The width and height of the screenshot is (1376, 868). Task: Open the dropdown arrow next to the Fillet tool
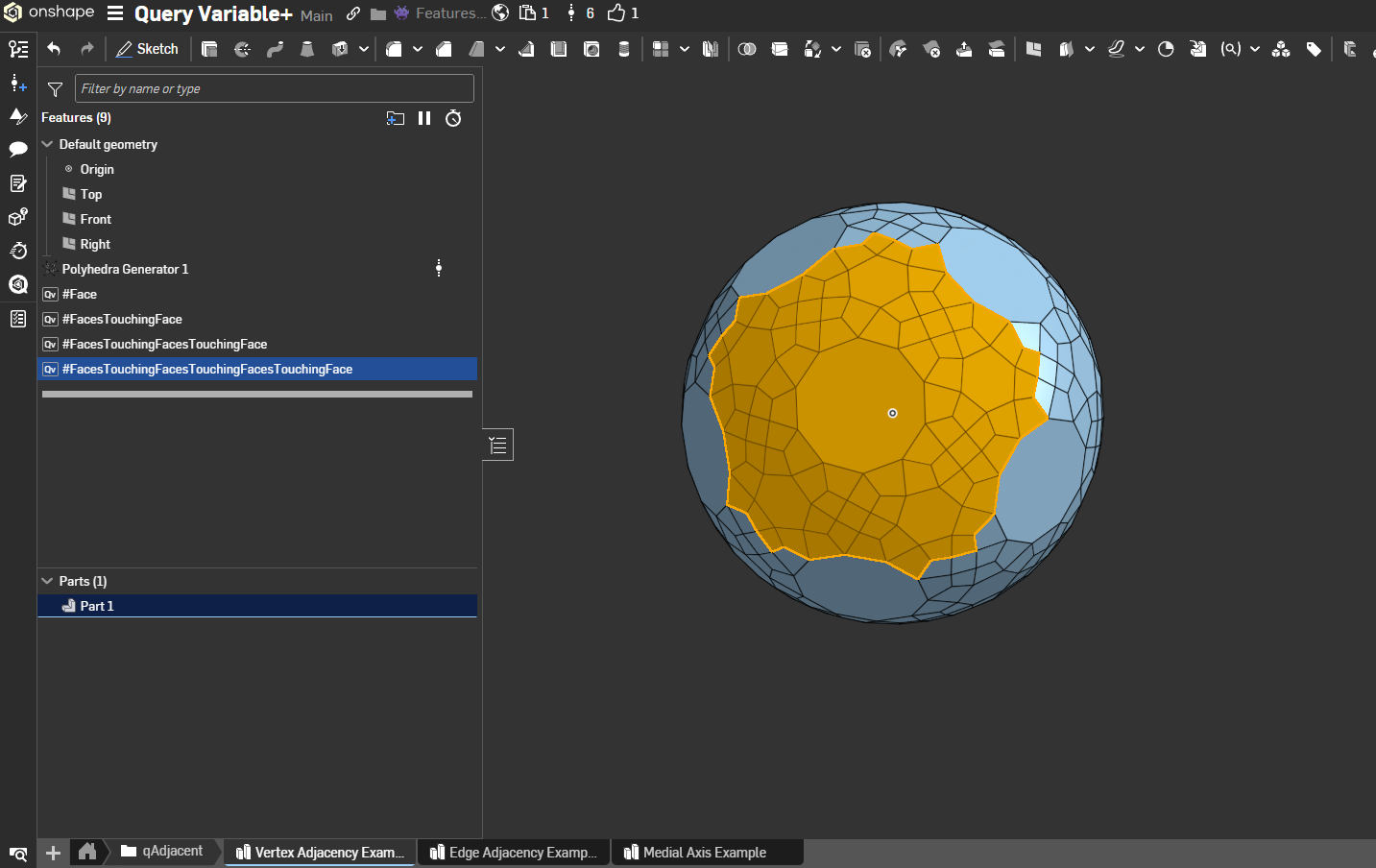click(x=418, y=49)
